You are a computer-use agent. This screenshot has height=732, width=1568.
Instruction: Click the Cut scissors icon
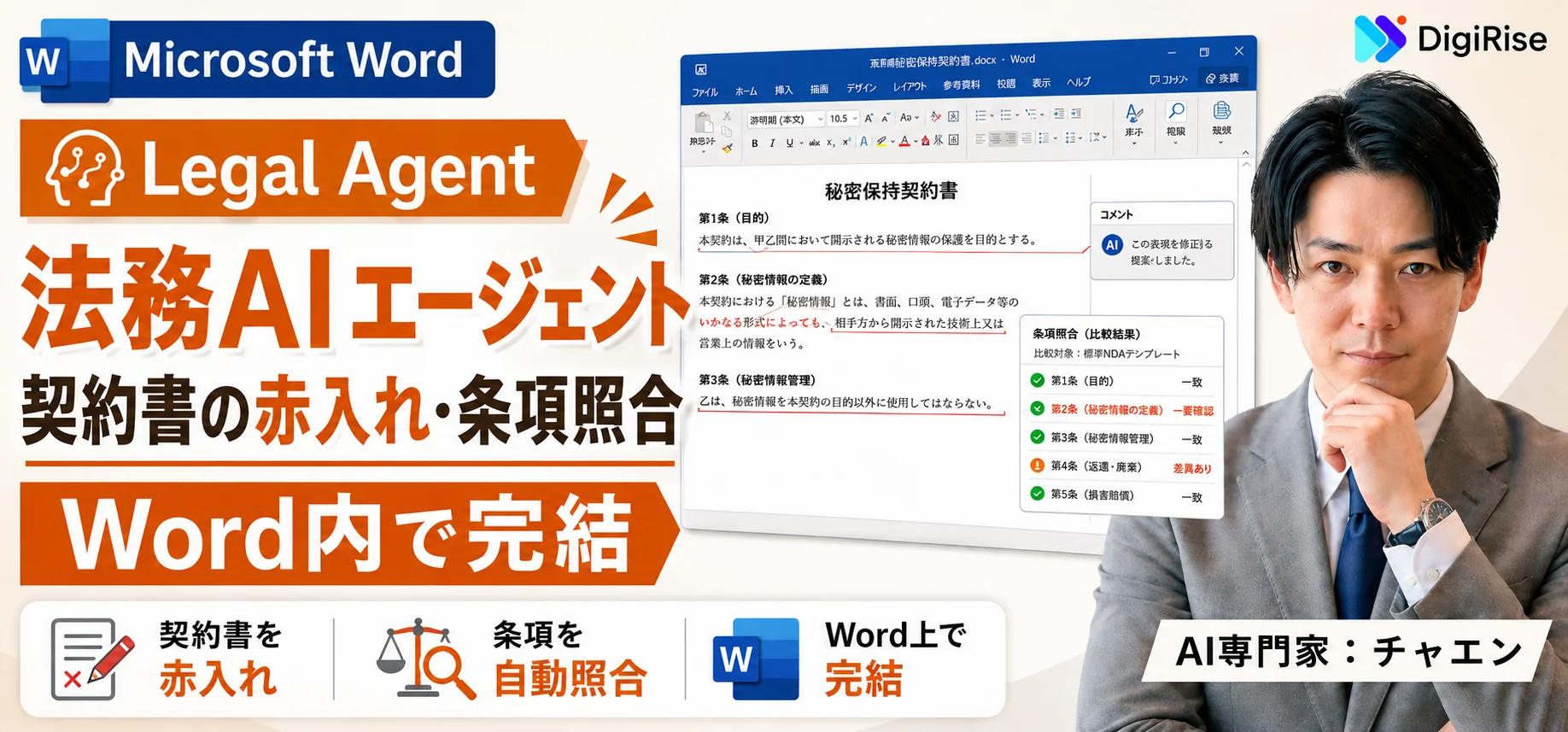coord(727,116)
